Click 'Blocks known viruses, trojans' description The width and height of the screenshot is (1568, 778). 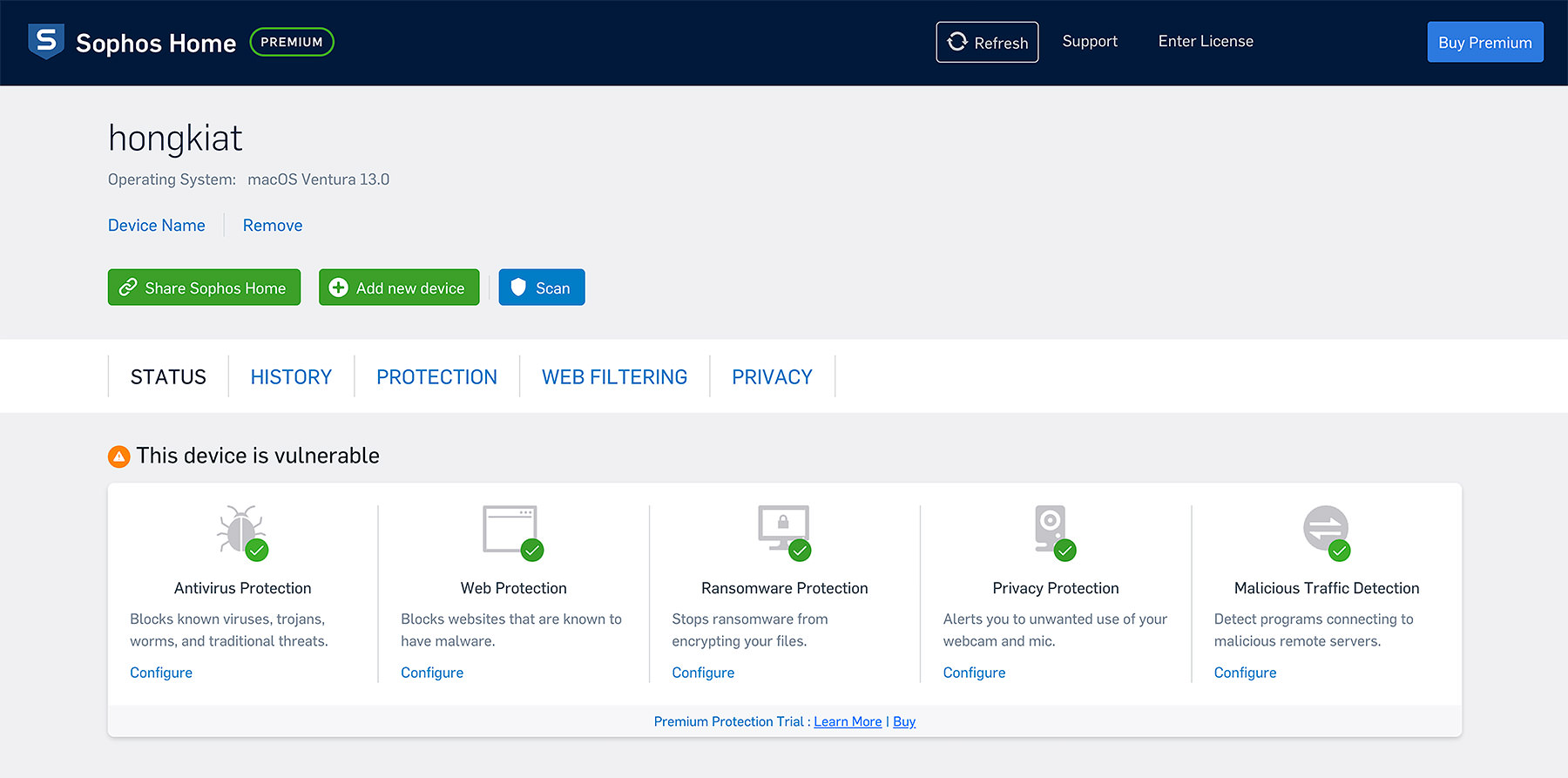229,630
